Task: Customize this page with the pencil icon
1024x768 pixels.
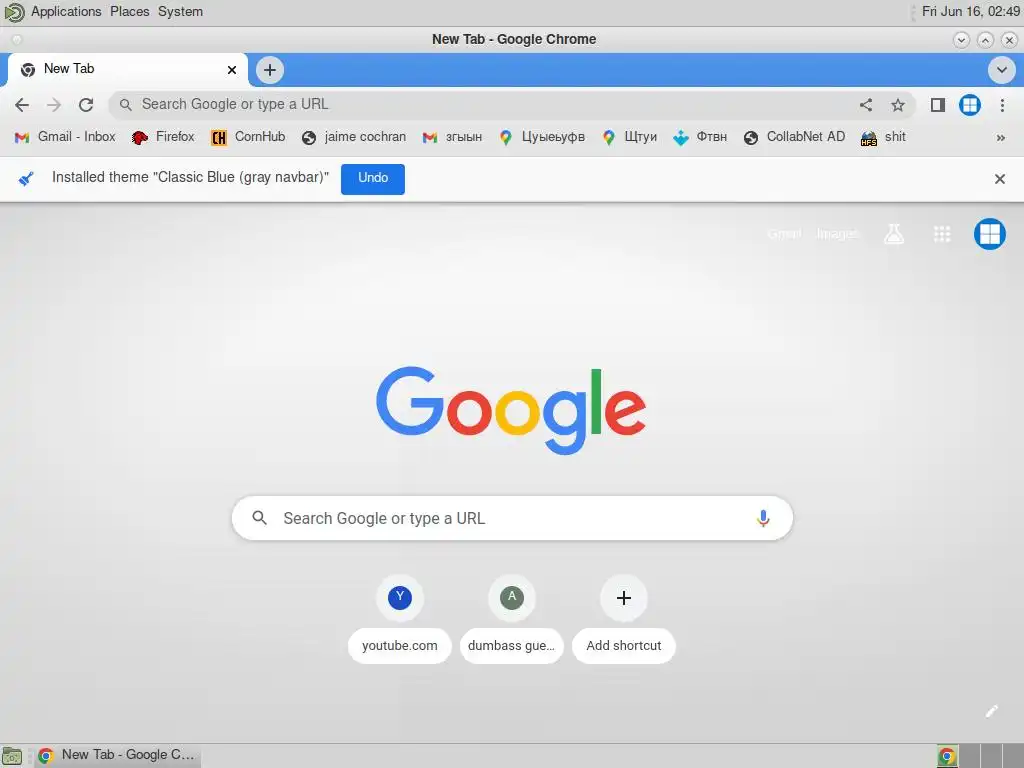Action: pyautogui.click(x=991, y=711)
